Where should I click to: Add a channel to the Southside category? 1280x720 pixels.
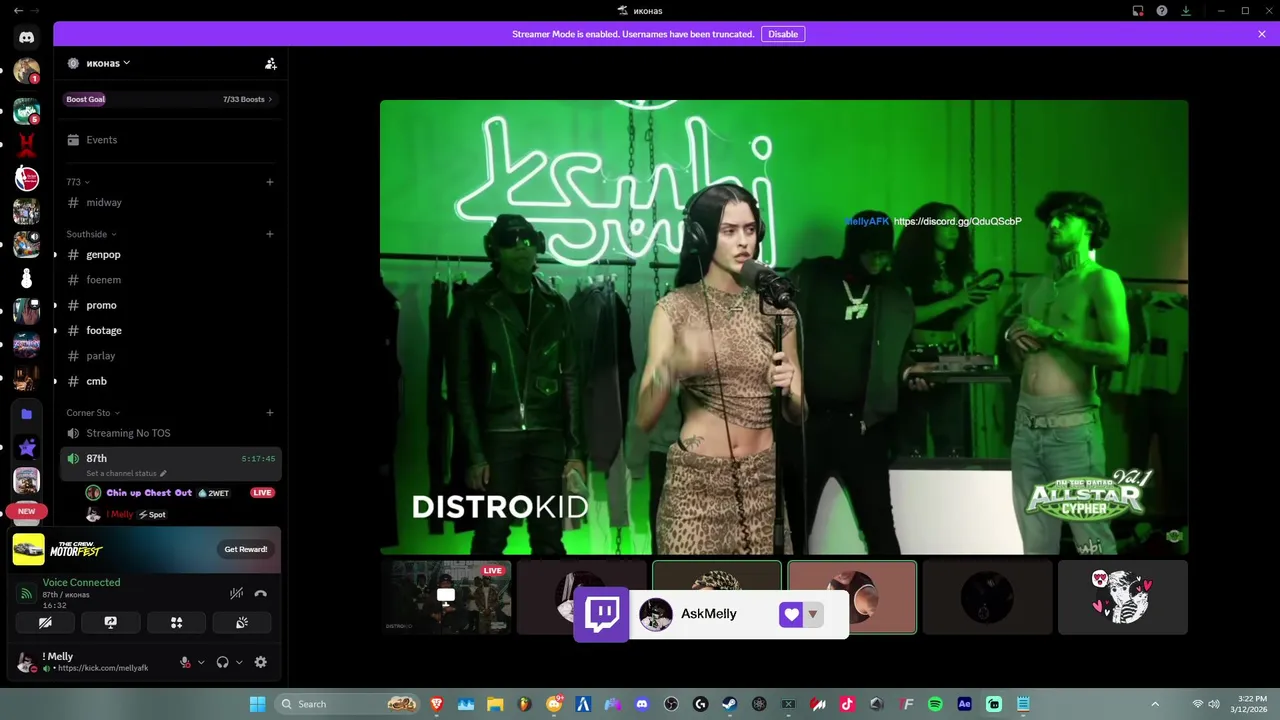click(x=270, y=234)
